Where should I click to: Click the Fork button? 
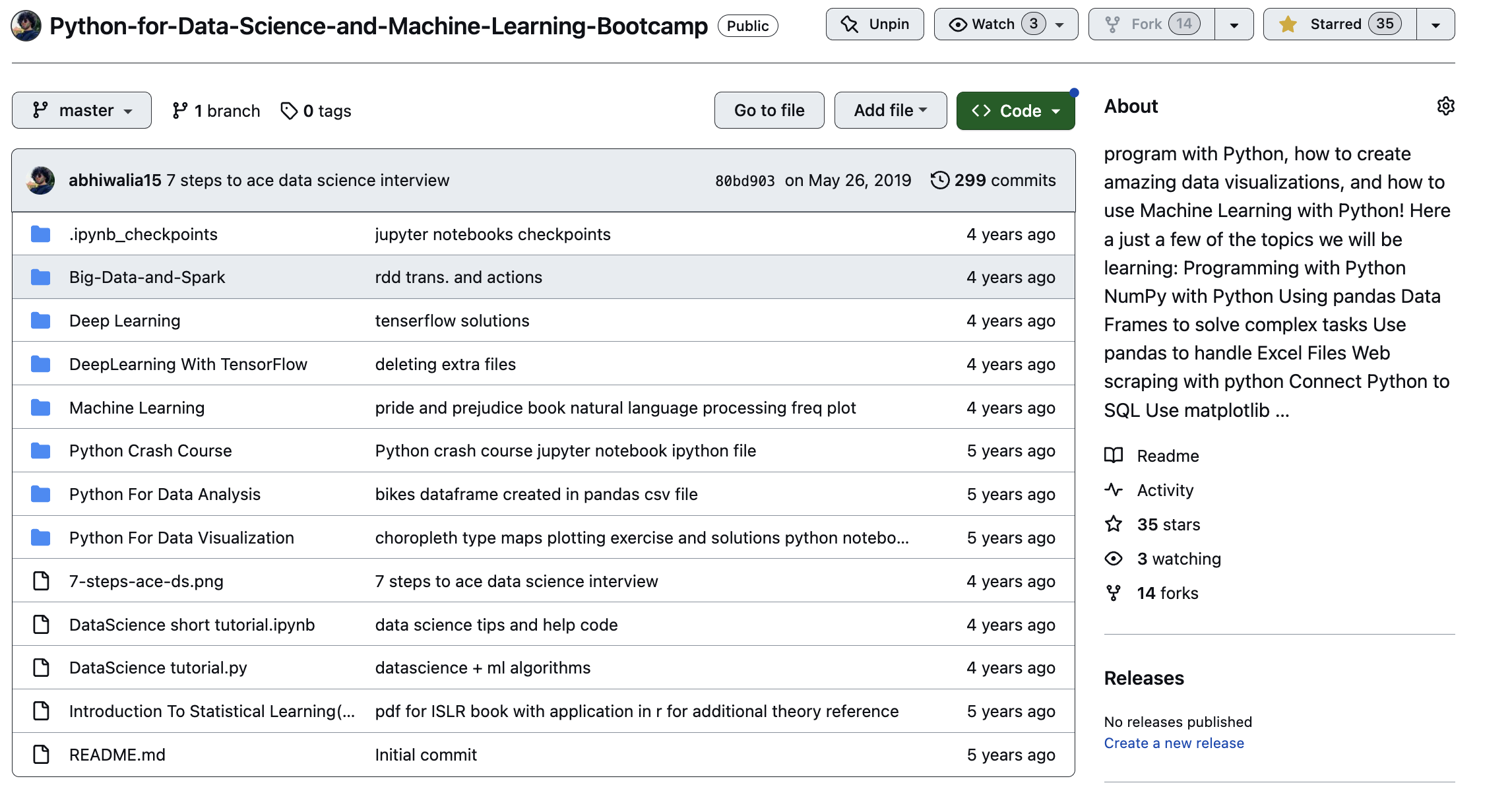tap(1152, 24)
